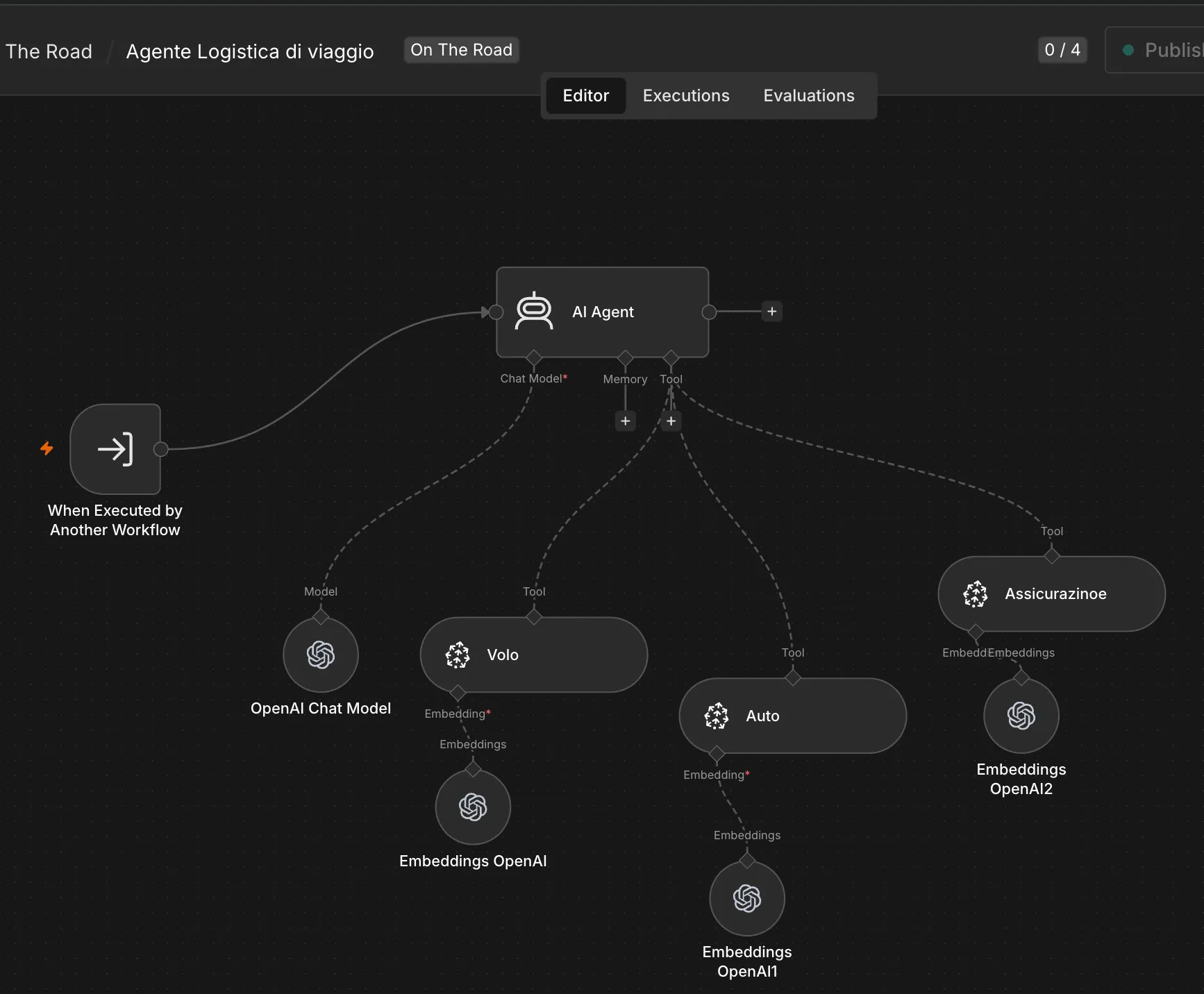Click the Embeddings OpenAI2 label text

click(1021, 779)
